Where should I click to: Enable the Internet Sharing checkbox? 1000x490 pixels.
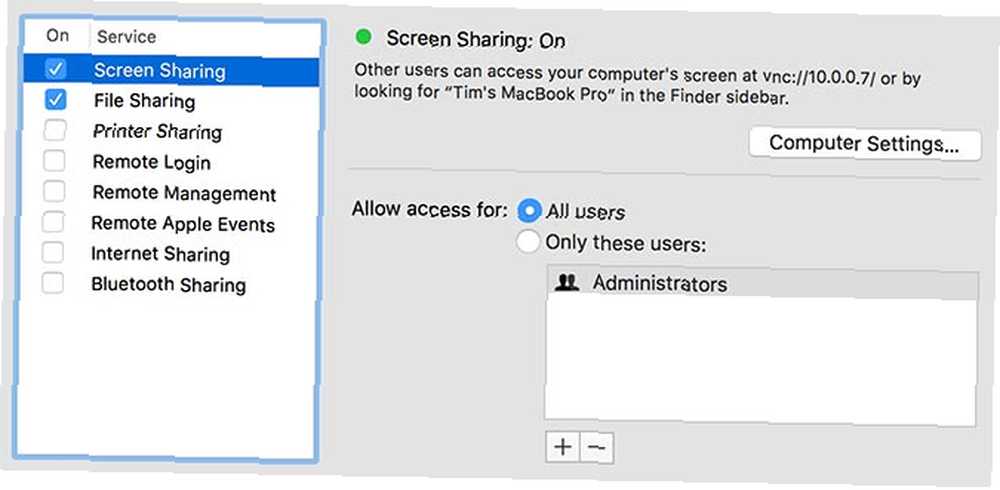click(53, 253)
